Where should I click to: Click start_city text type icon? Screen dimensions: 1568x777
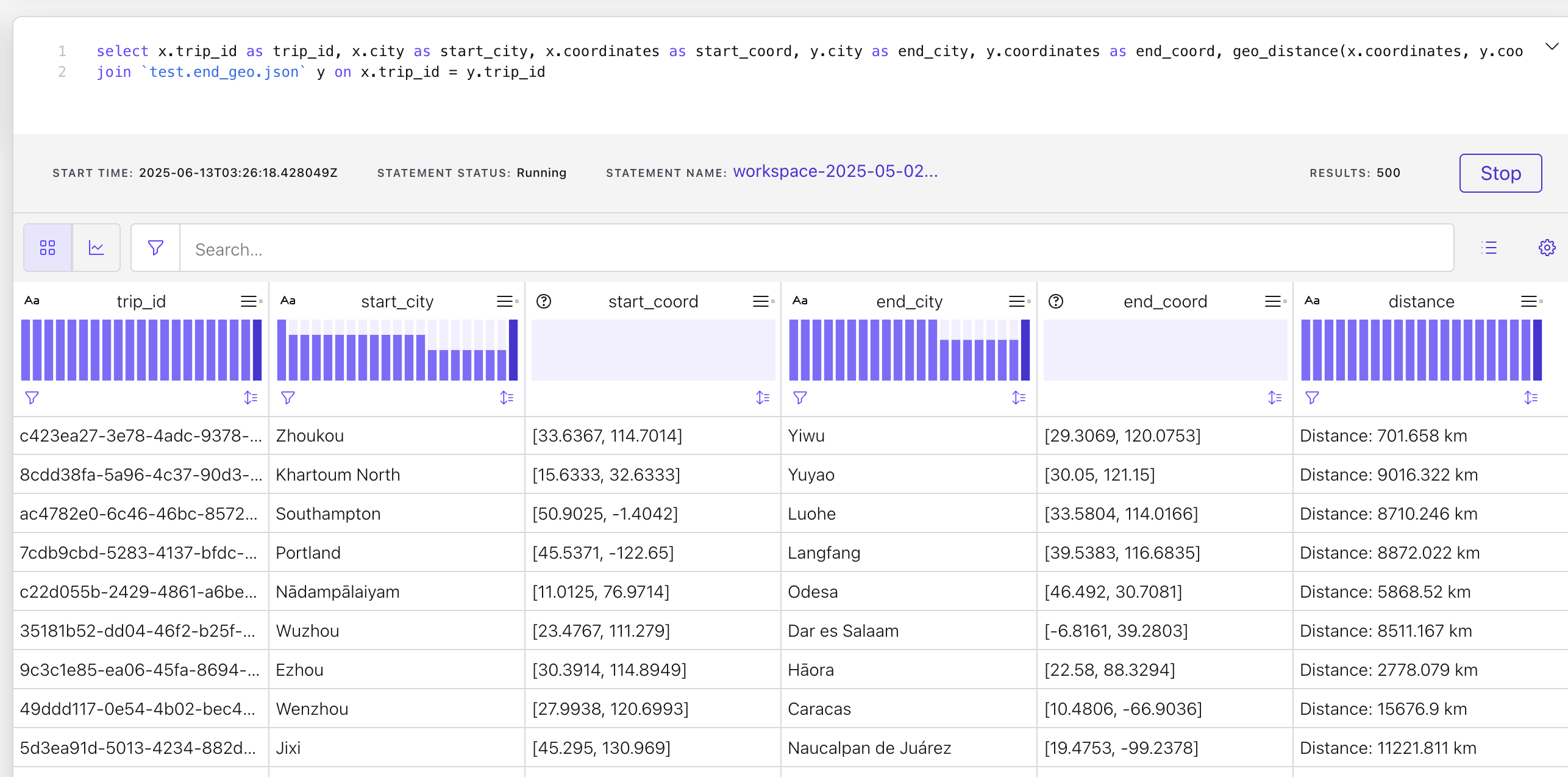point(288,301)
